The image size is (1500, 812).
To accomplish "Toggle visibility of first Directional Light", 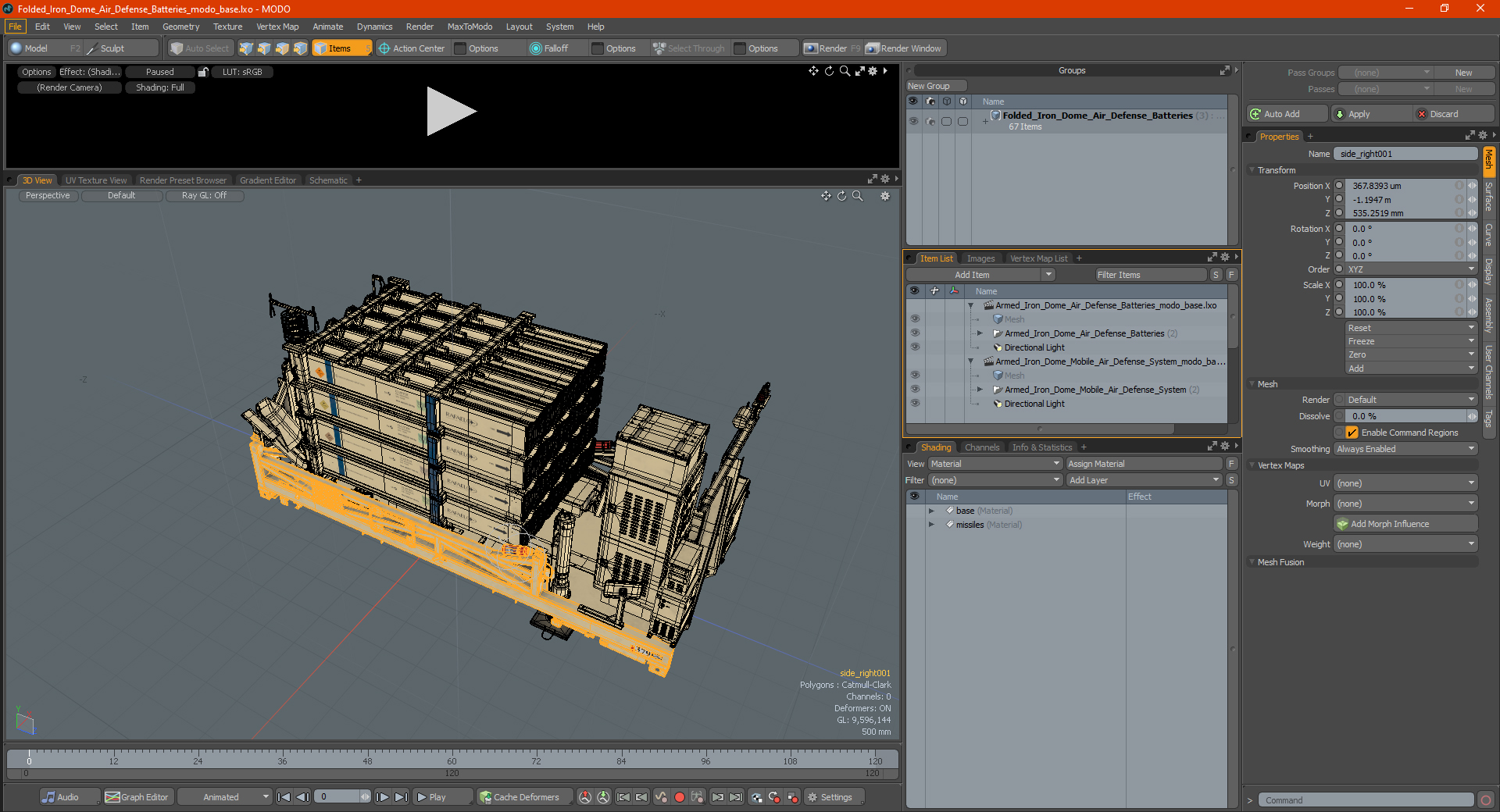I will [x=915, y=347].
